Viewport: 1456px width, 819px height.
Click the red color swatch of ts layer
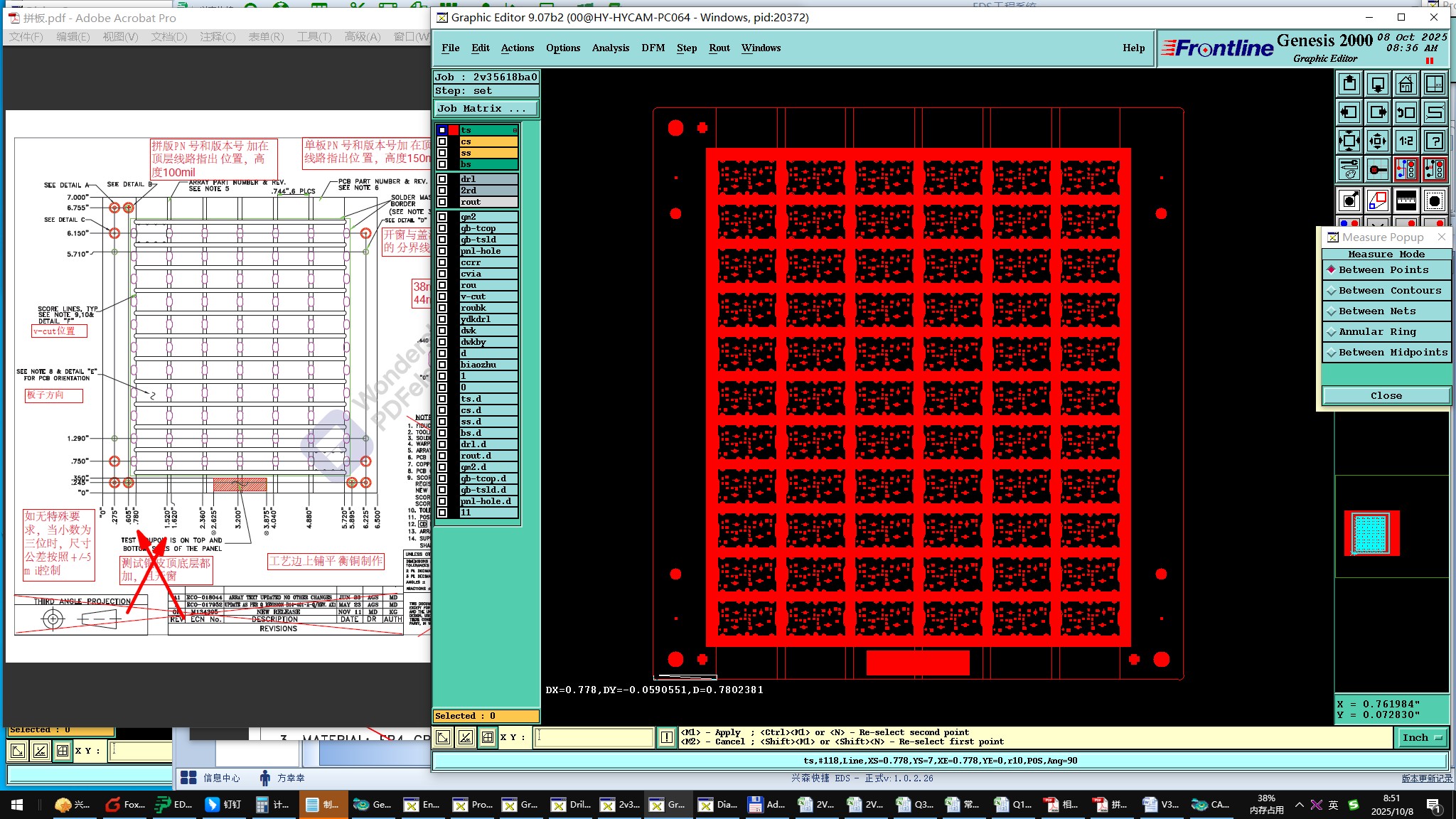454,130
